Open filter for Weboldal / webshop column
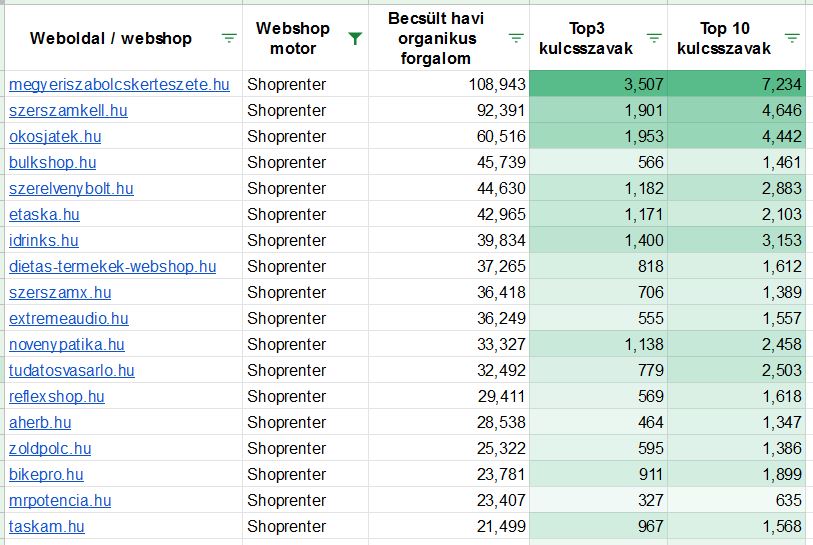The width and height of the screenshot is (813, 545). coord(229,38)
